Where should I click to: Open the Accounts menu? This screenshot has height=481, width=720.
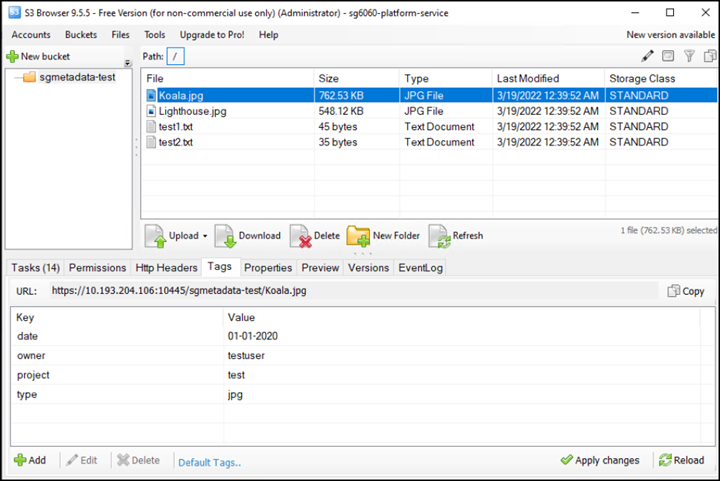(31, 35)
